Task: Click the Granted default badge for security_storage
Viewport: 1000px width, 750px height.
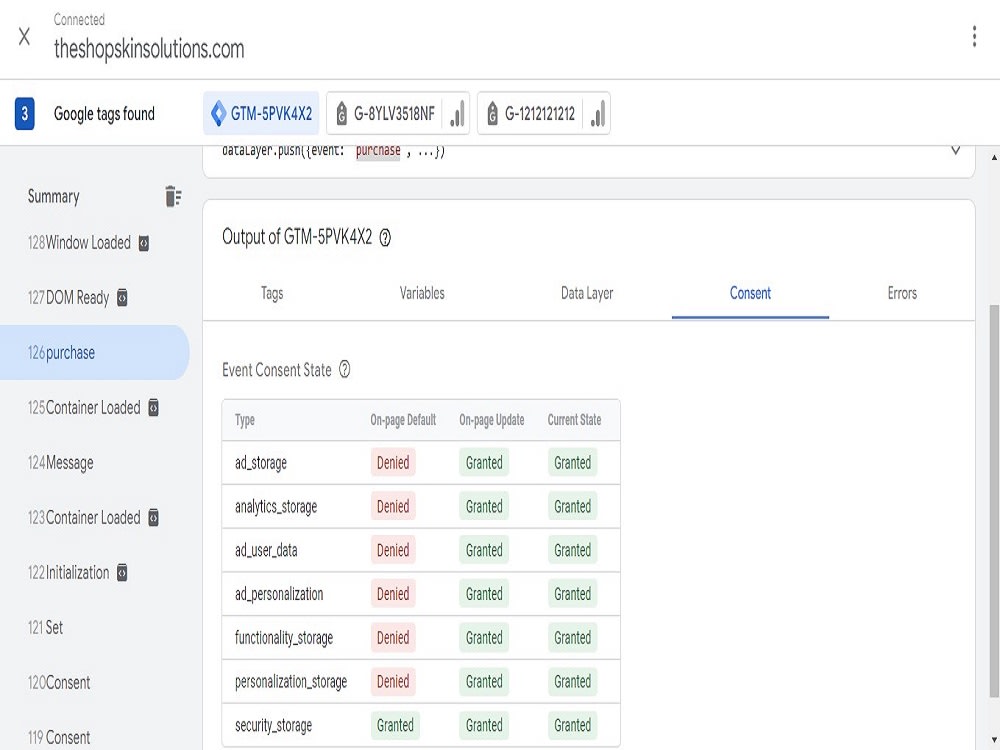Action: click(x=395, y=725)
